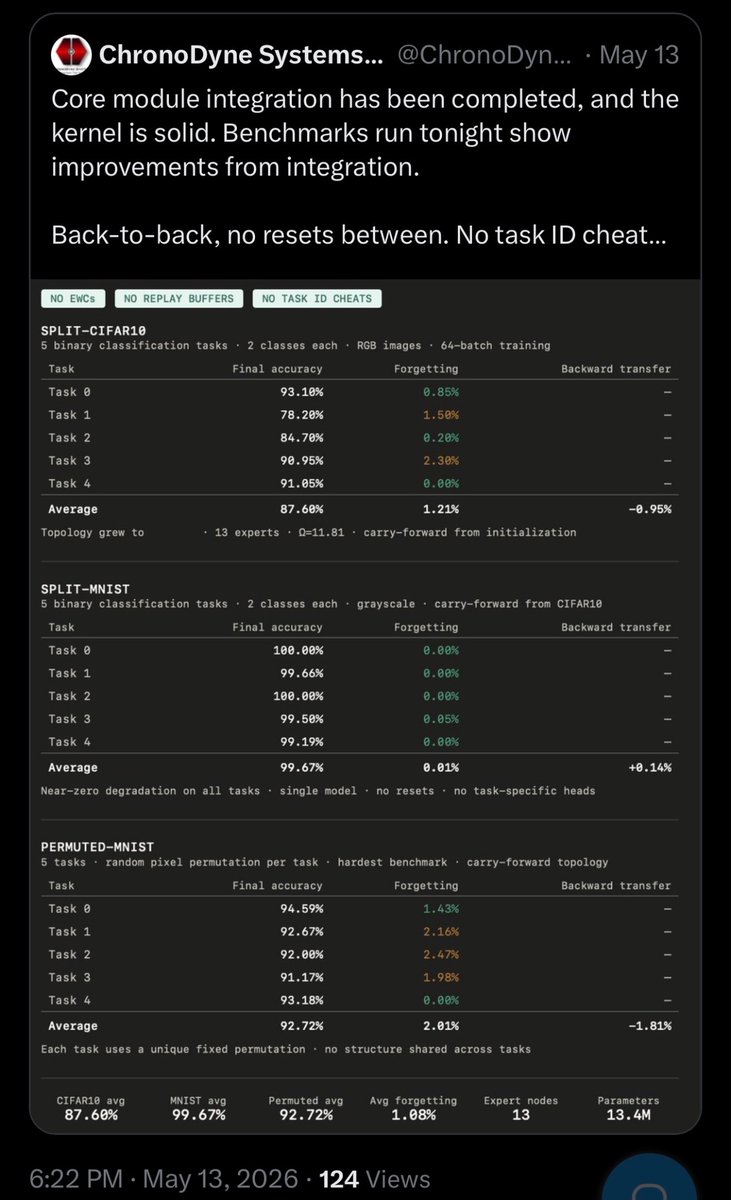731x1200 pixels.
Task: Select the 2.47% forgetting value
Action: click(x=441, y=954)
